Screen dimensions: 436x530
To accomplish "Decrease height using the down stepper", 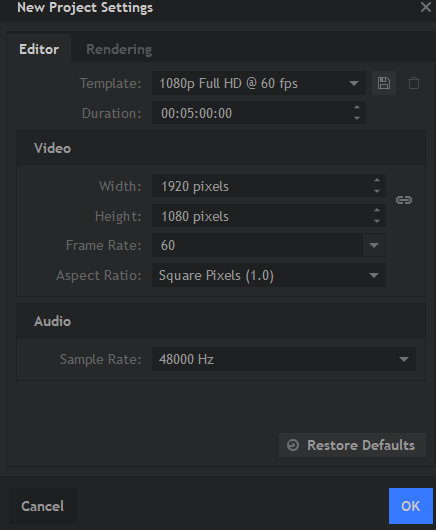I will coord(377,221).
